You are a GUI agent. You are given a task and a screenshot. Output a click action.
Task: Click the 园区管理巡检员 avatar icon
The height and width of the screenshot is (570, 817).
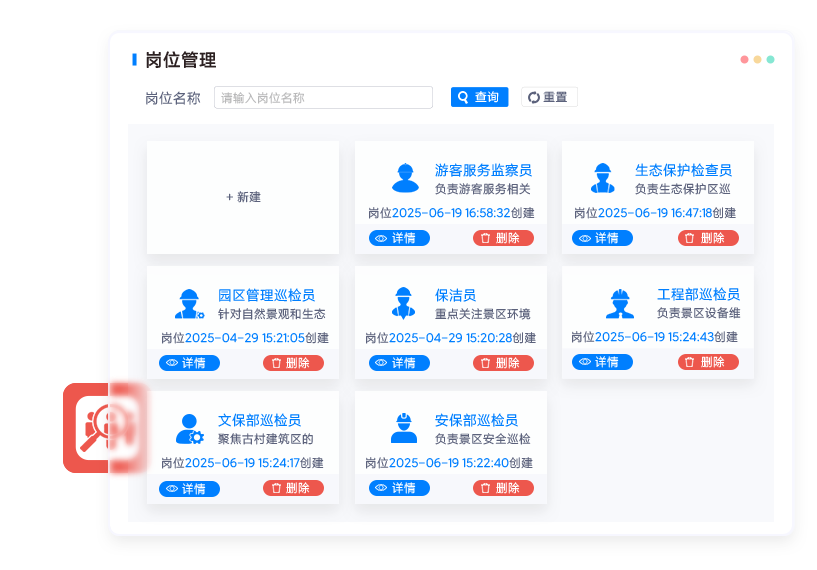pyautogui.click(x=188, y=303)
